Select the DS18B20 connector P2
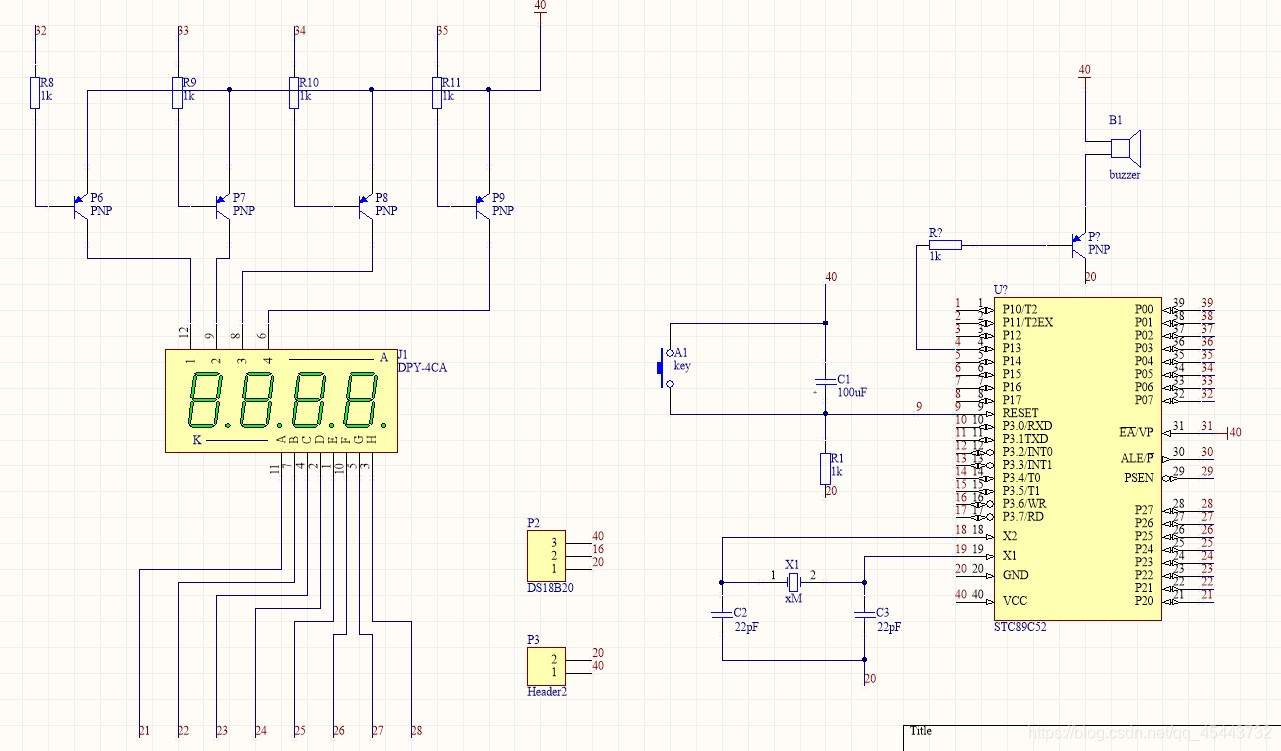 pyautogui.click(x=545, y=555)
